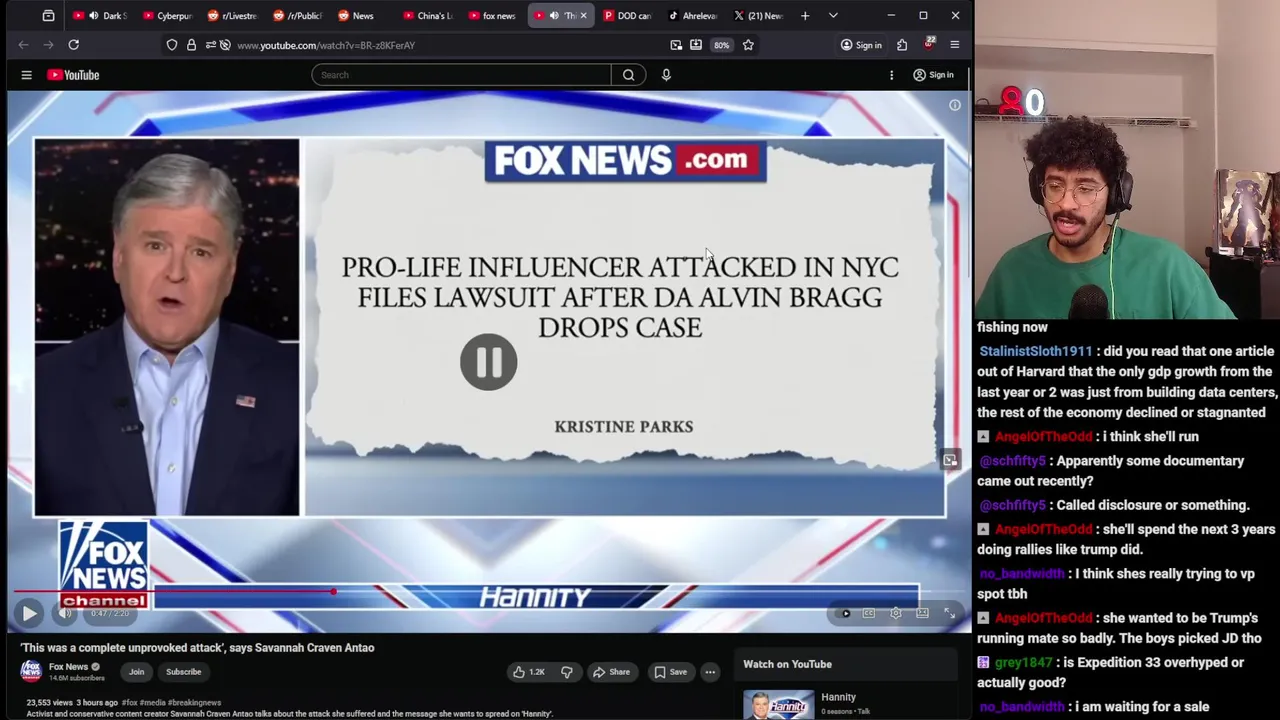This screenshot has width=1280, height=720.
Task: Subscribe to the Fox News channel
Action: 184,672
